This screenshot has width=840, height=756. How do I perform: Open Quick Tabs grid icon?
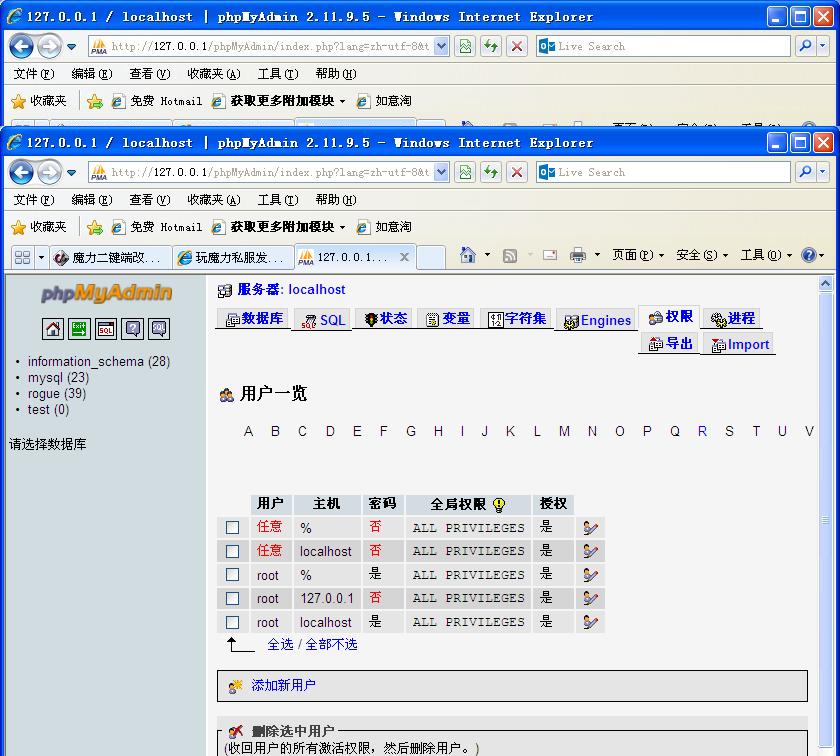[22, 258]
